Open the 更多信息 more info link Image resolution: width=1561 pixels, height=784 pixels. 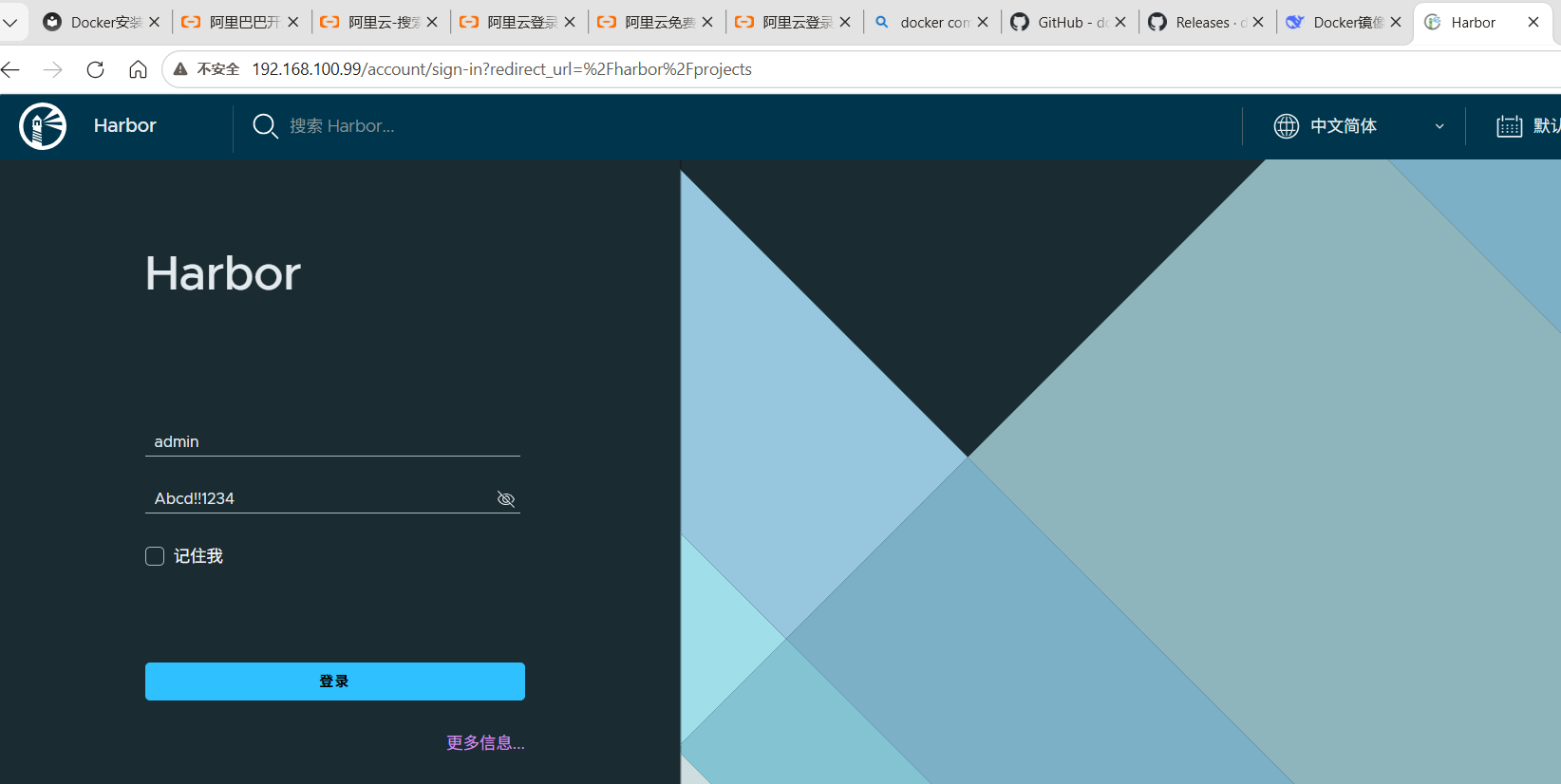tap(485, 743)
